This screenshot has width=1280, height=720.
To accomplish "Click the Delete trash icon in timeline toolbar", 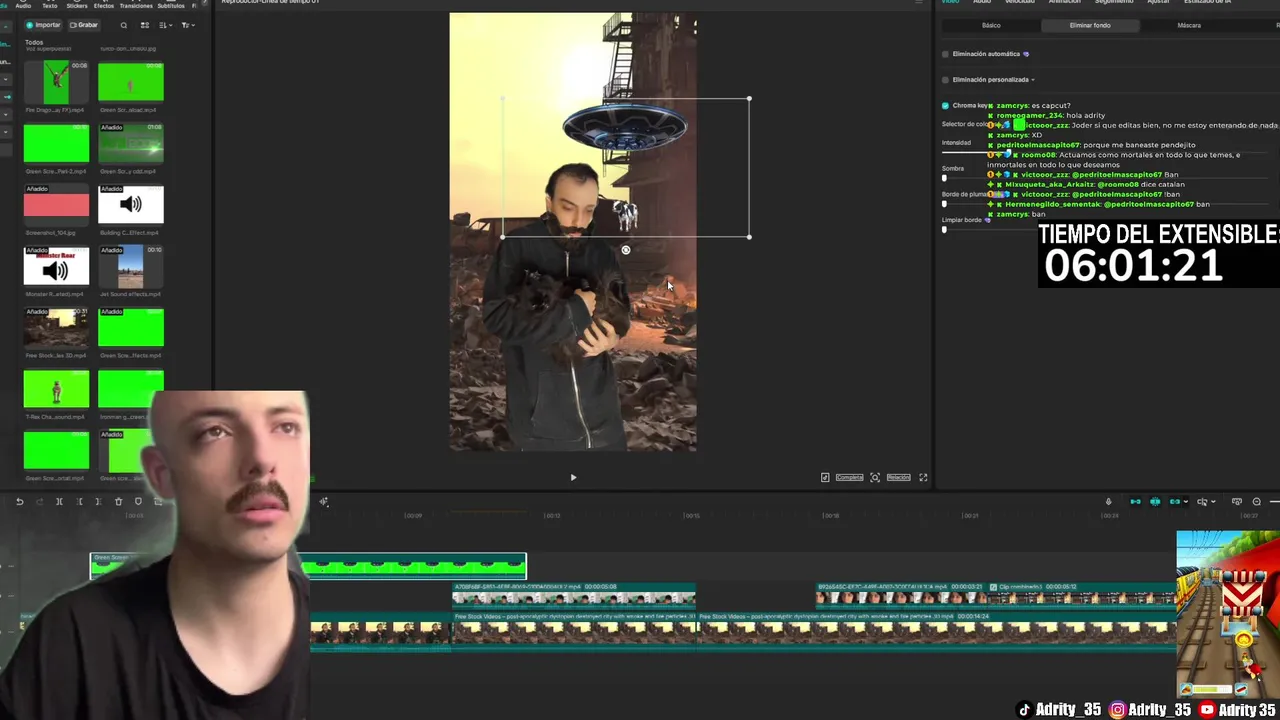I will tap(118, 502).
